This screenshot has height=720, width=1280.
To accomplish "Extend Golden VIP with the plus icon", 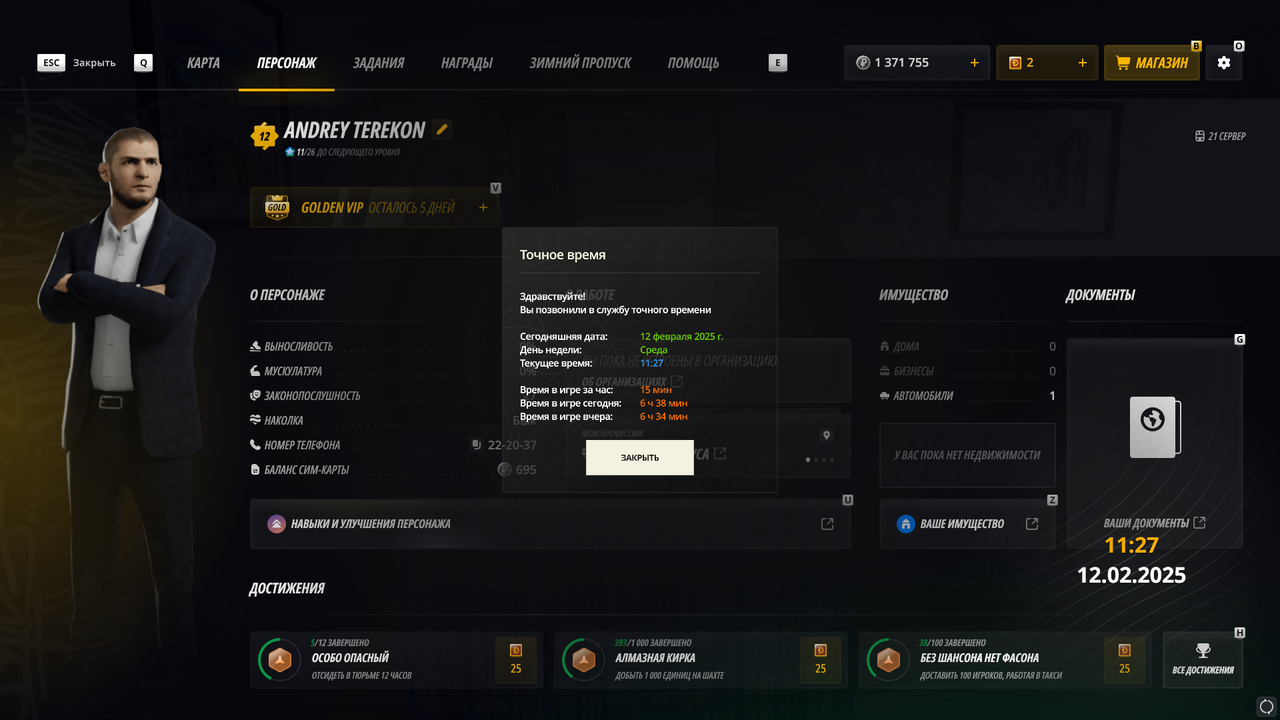I will pyautogui.click(x=483, y=208).
